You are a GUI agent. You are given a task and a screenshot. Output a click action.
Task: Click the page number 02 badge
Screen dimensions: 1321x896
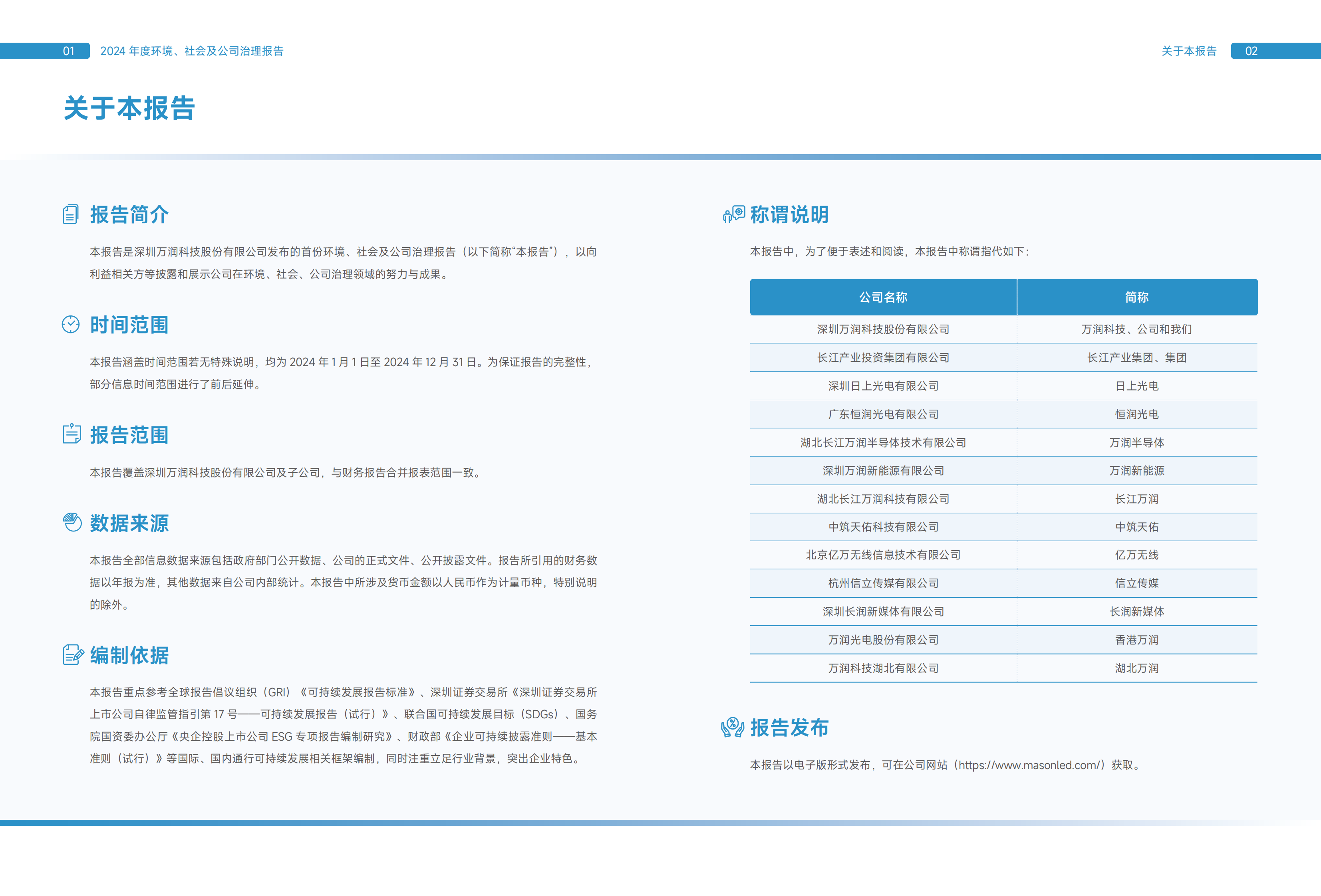pyautogui.click(x=1275, y=51)
